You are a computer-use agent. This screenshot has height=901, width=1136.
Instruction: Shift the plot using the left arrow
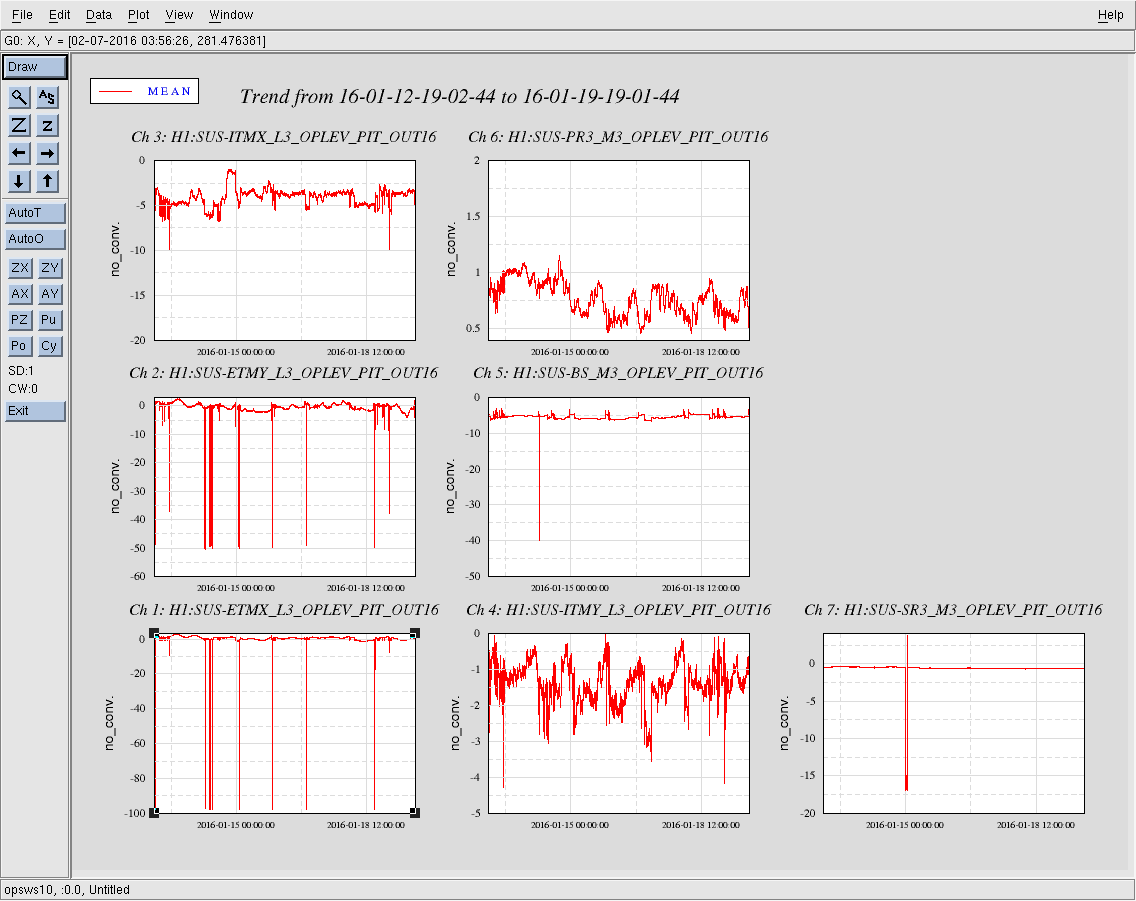coord(19,153)
